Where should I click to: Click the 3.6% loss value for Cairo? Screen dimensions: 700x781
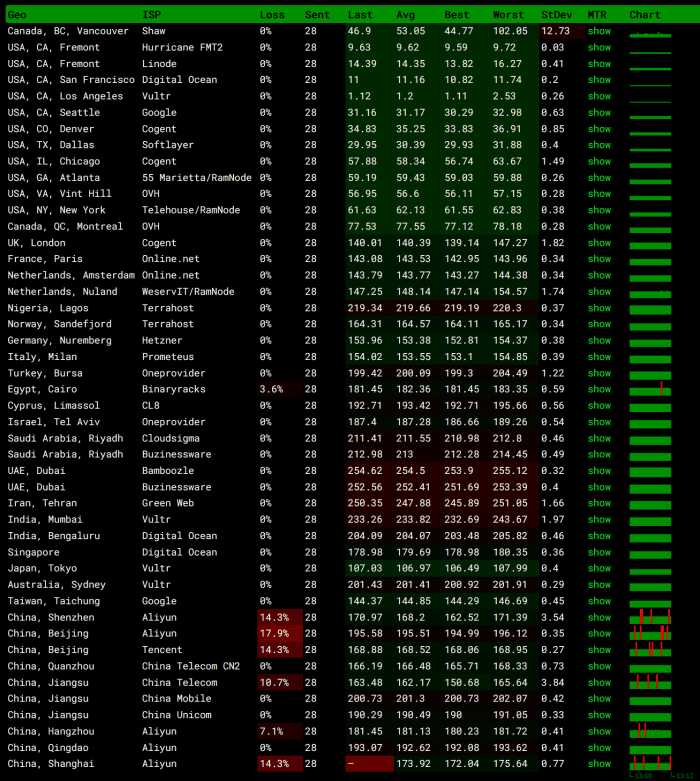(x=272, y=390)
